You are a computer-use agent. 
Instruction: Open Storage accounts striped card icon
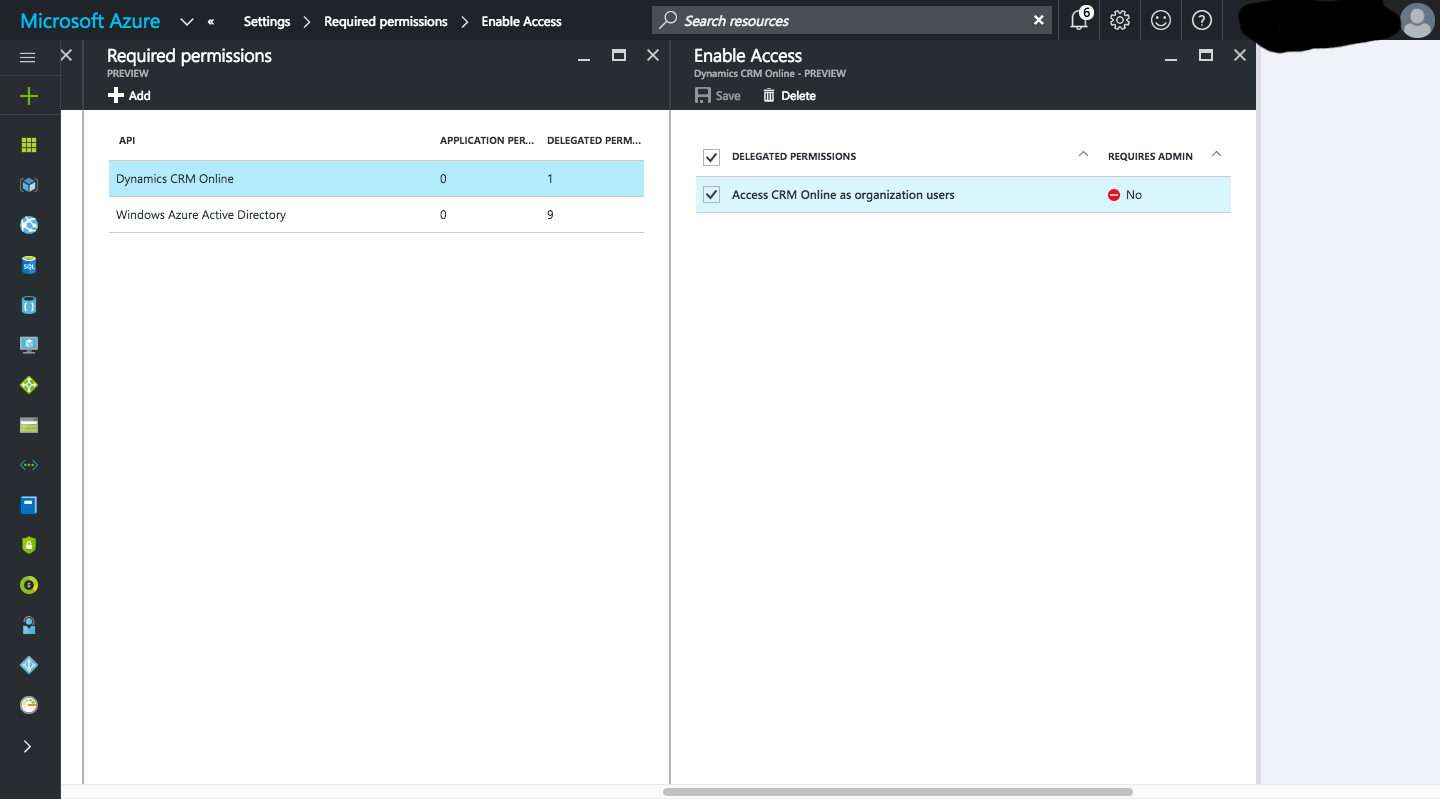tap(28, 425)
